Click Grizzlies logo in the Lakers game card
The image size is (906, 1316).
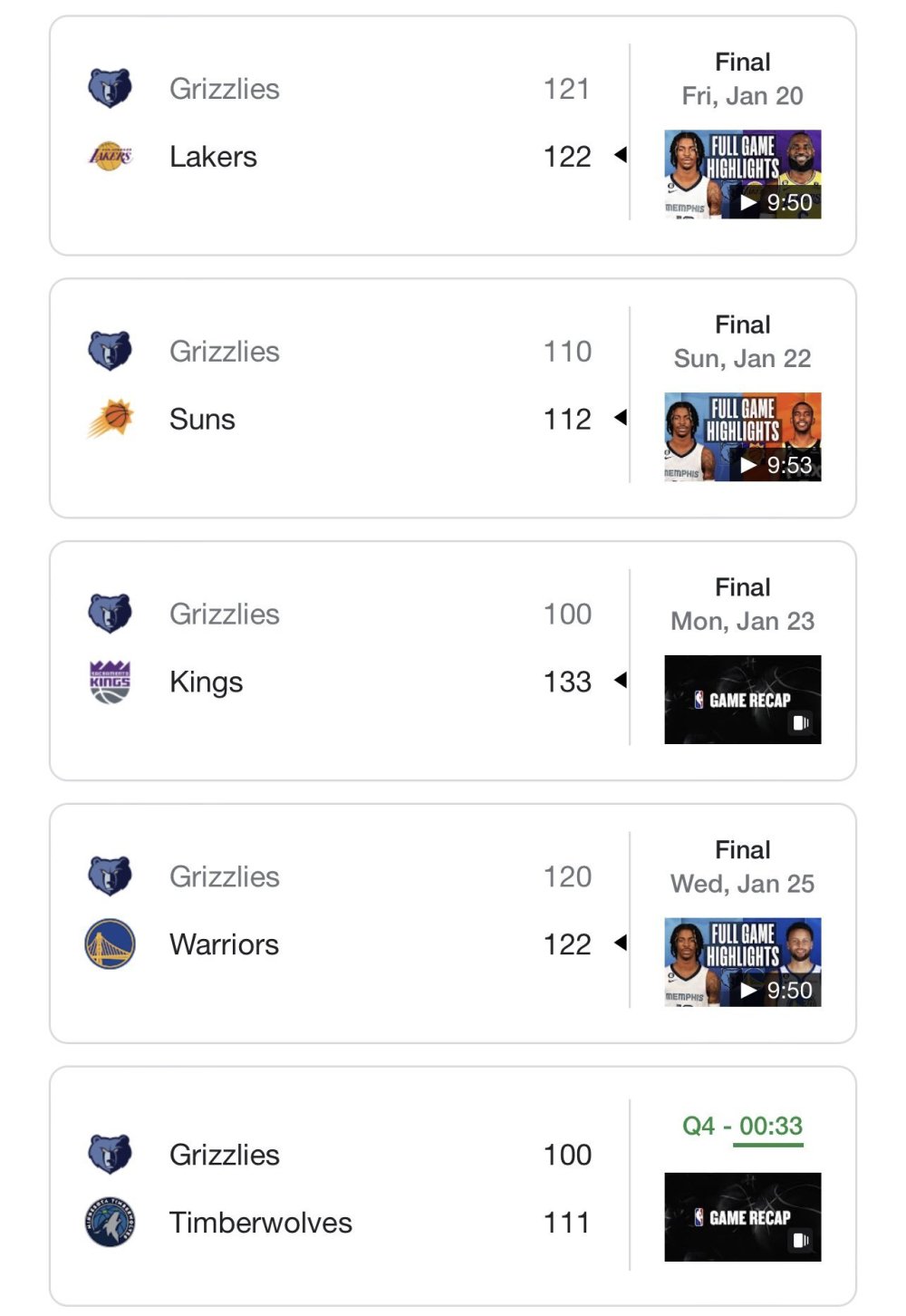tap(110, 89)
